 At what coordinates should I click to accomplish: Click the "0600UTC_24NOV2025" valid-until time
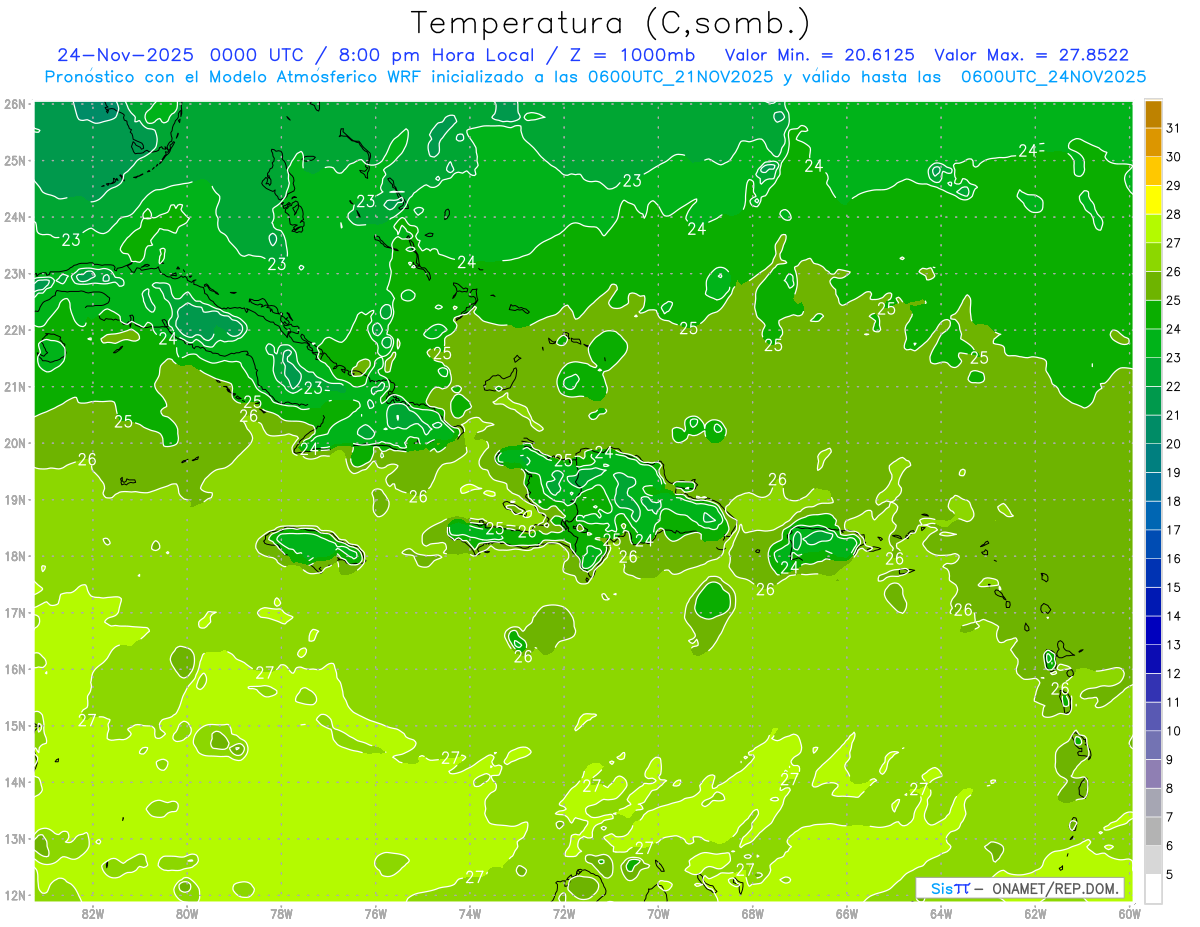[x=1053, y=76]
